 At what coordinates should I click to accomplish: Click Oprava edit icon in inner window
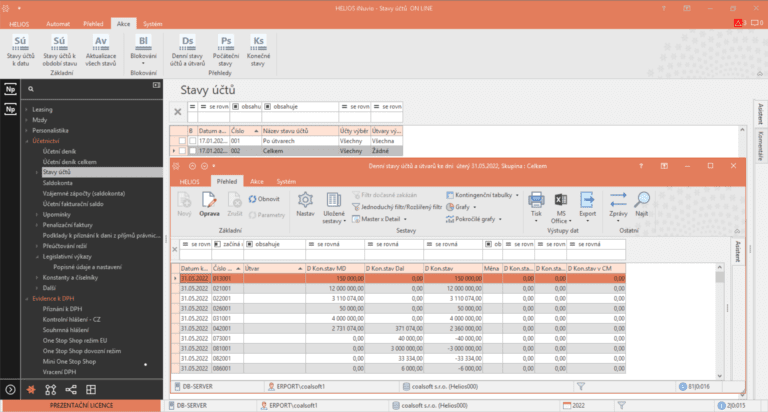[209, 204]
